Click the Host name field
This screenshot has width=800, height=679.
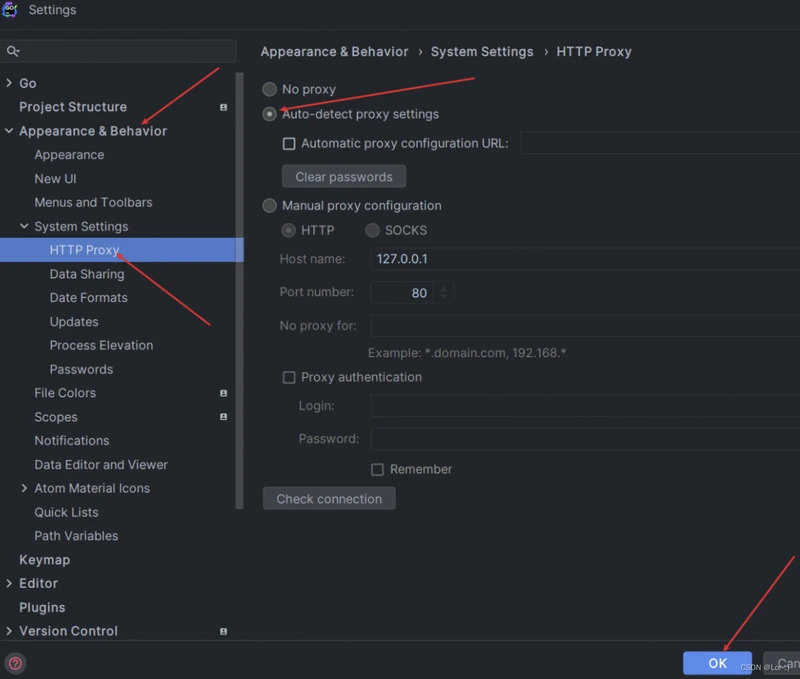585,259
